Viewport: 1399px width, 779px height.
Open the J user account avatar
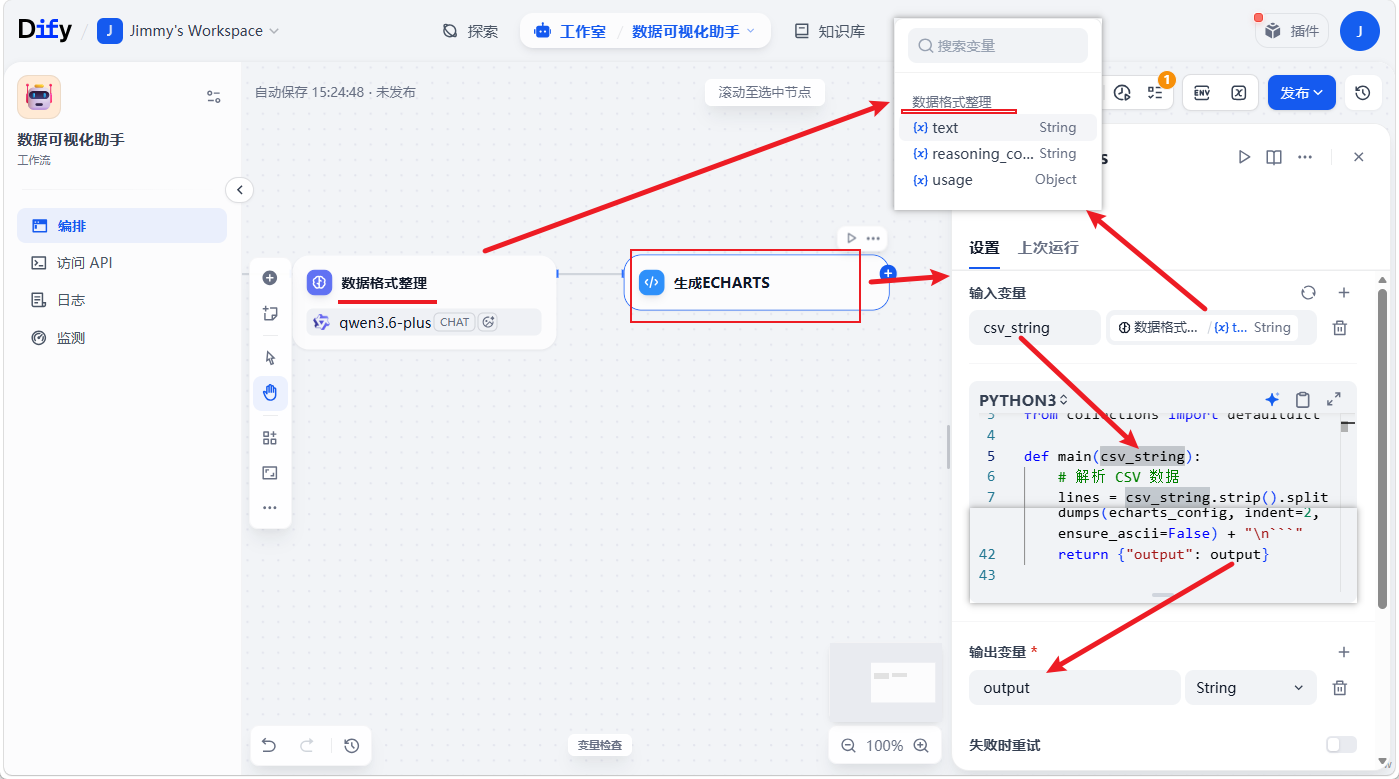coord(1360,31)
